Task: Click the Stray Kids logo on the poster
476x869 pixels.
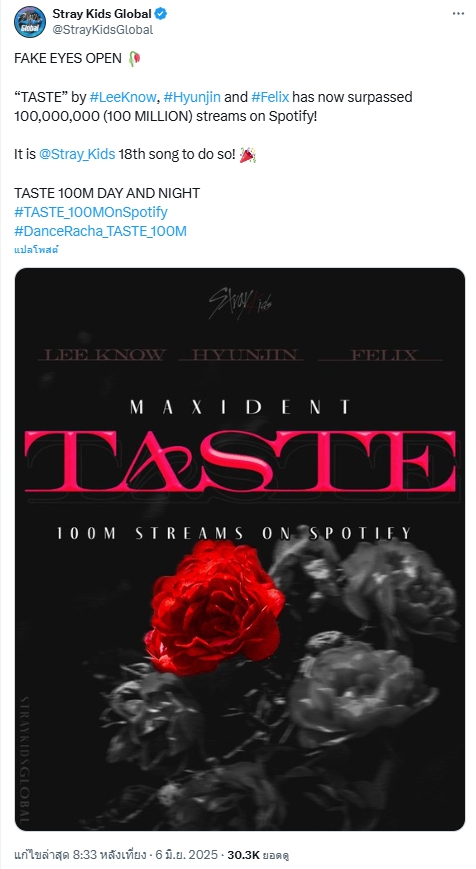Action: click(240, 304)
